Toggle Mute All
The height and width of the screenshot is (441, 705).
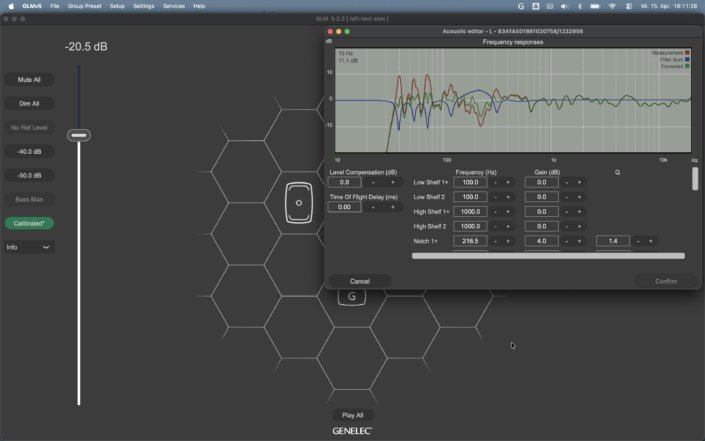pos(29,80)
